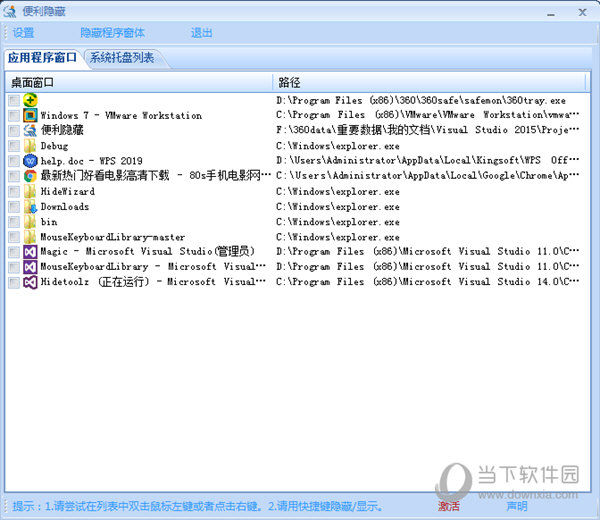Click the 360tray.exe path text
Screen dimensions: 600x520
pos(421,101)
